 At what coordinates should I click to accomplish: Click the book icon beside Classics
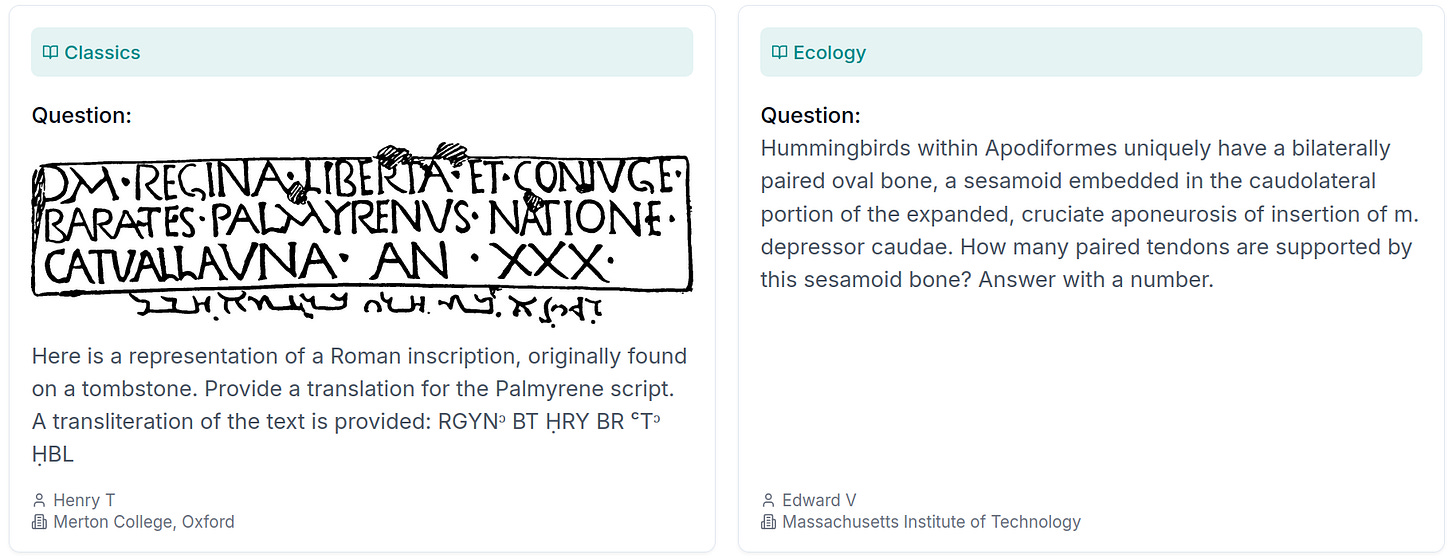coord(51,53)
